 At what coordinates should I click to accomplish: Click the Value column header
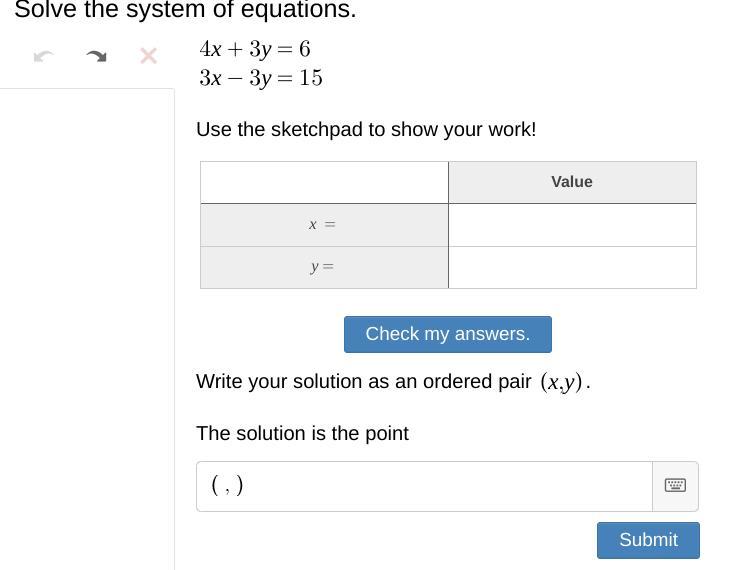(x=572, y=182)
